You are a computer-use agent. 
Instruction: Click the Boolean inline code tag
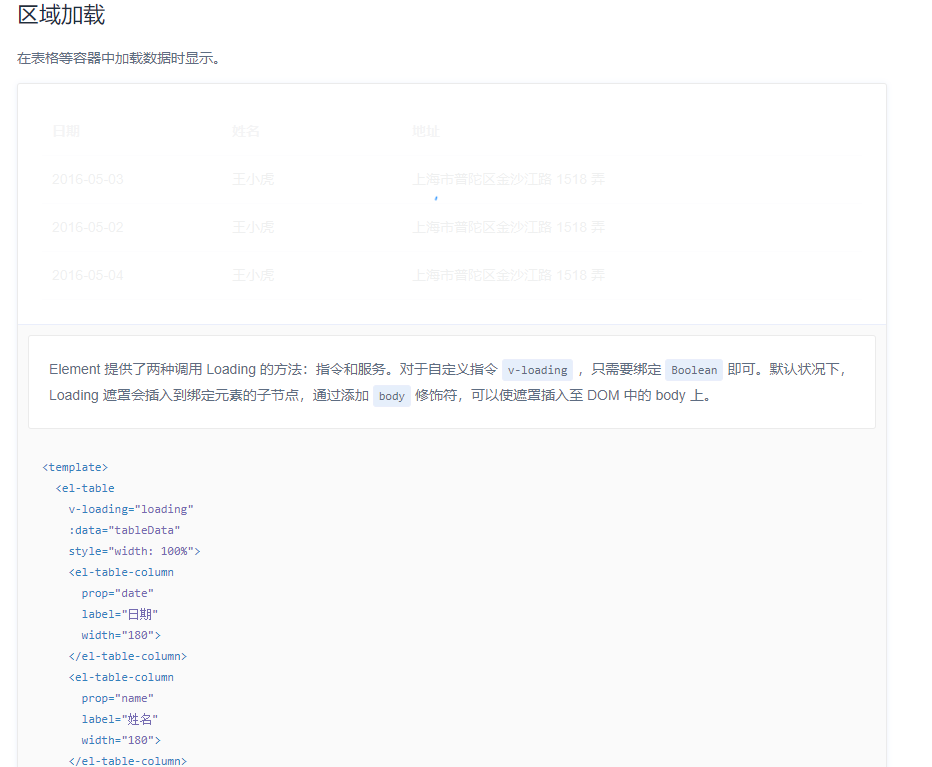pos(694,370)
